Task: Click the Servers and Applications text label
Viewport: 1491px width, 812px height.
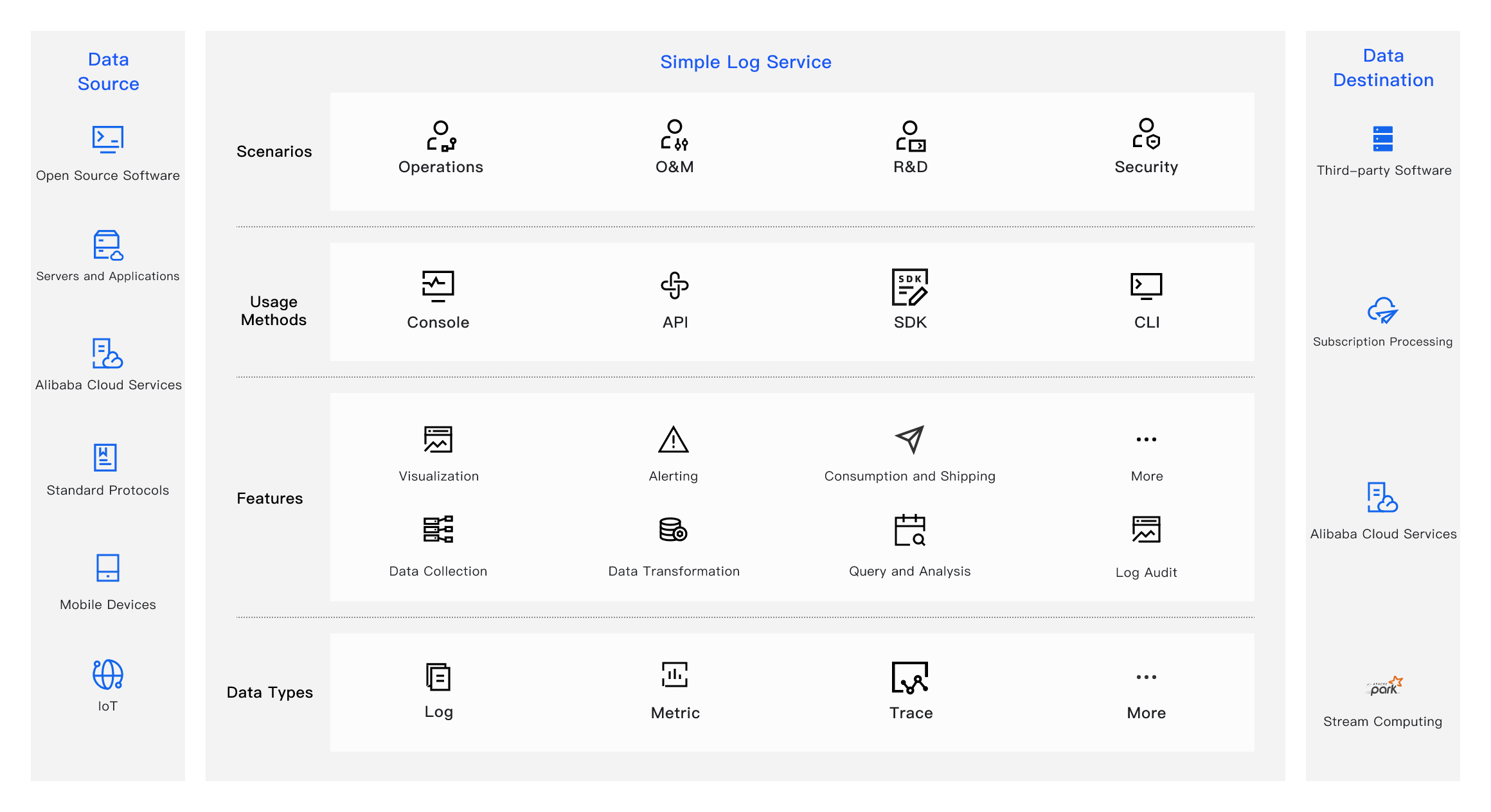Action: [108, 276]
